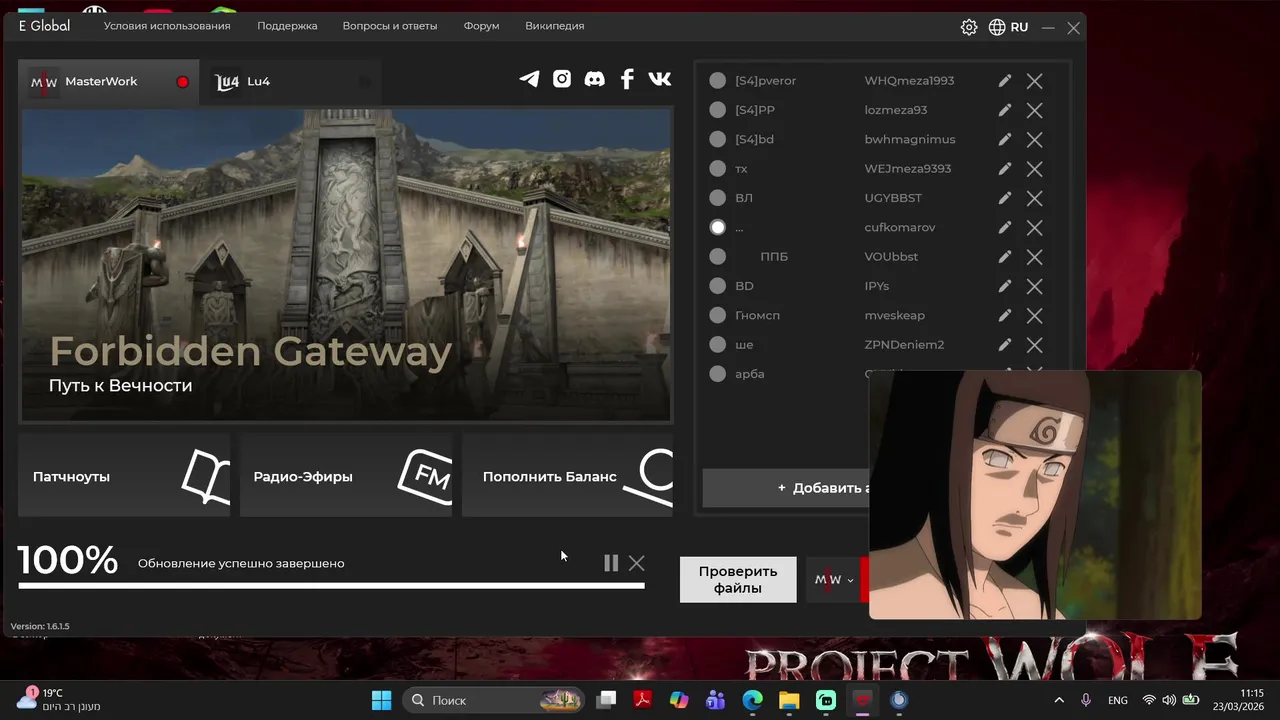Image resolution: width=1280 pixels, height=720 pixels.
Task: Expand the MW server dropdown
Action: tap(833, 580)
